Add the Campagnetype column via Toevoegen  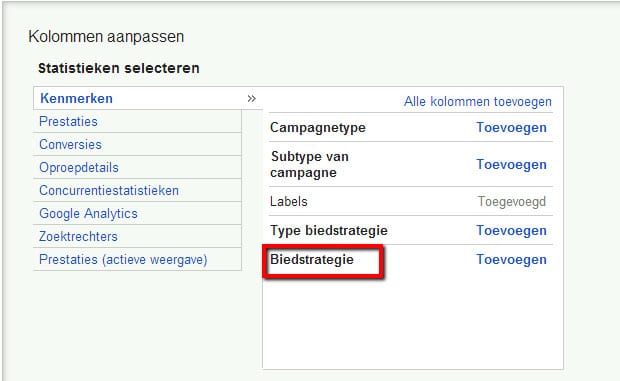(x=511, y=128)
